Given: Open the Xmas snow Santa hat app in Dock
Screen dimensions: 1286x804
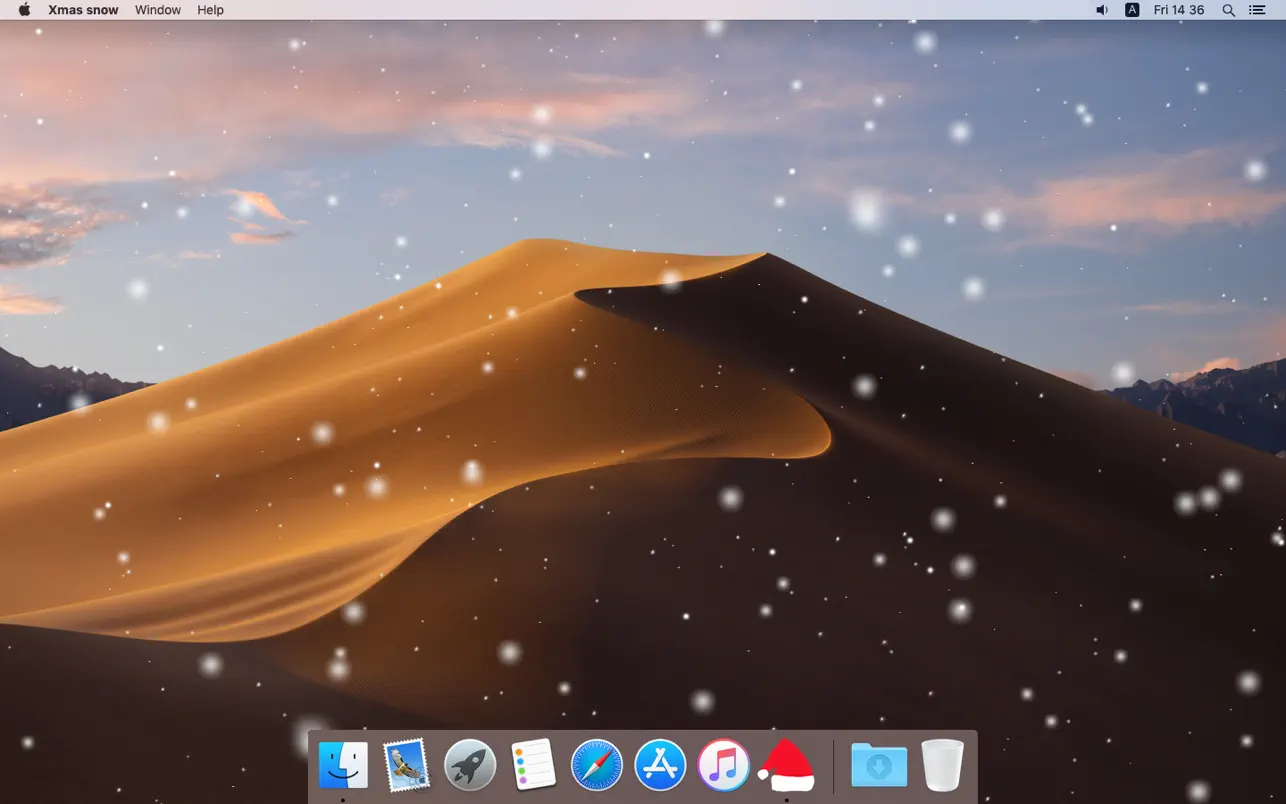Looking at the screenshot, I should pyautogui.click(x=787, y=765).
